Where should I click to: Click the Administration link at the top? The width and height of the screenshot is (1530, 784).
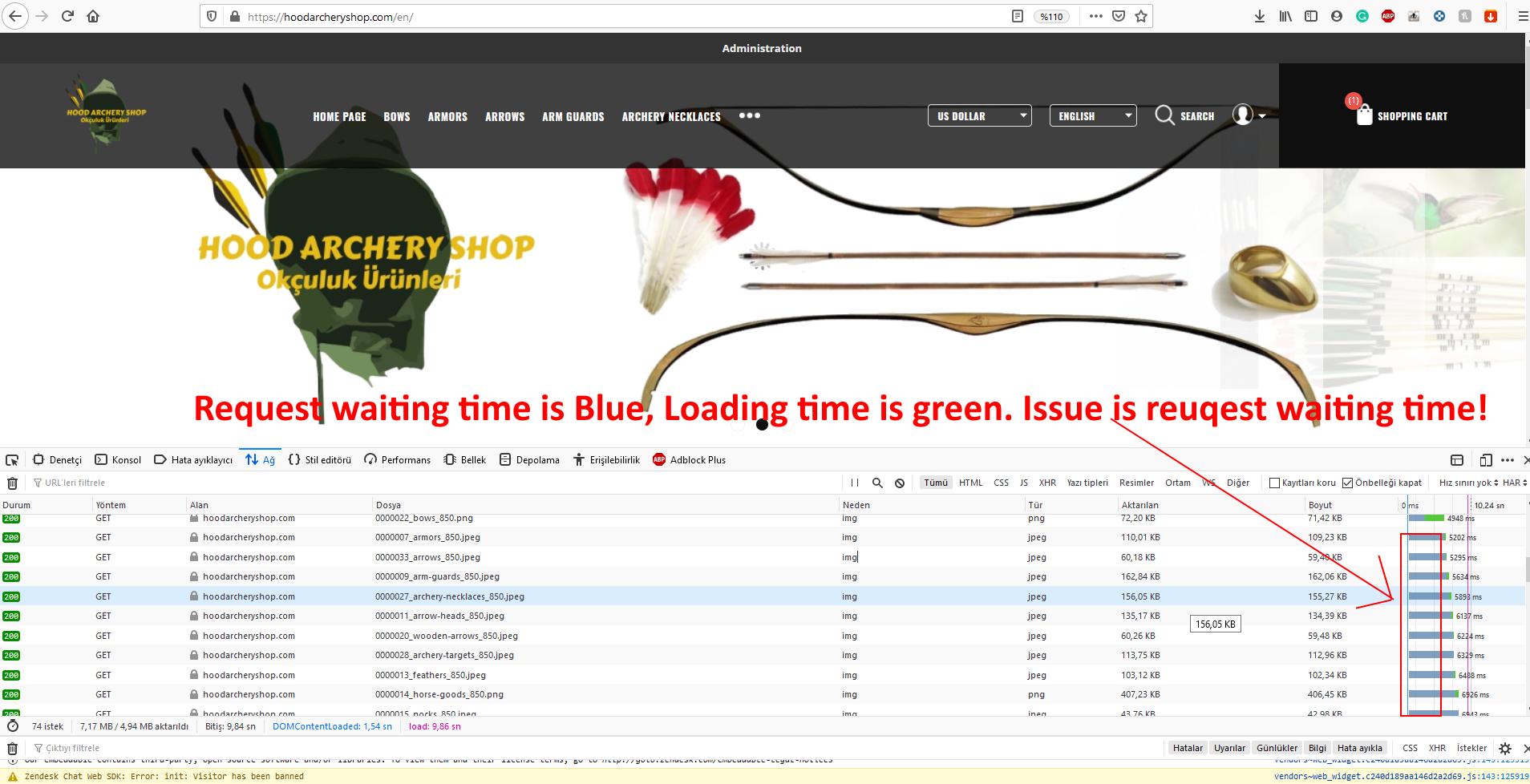[760, 47]
